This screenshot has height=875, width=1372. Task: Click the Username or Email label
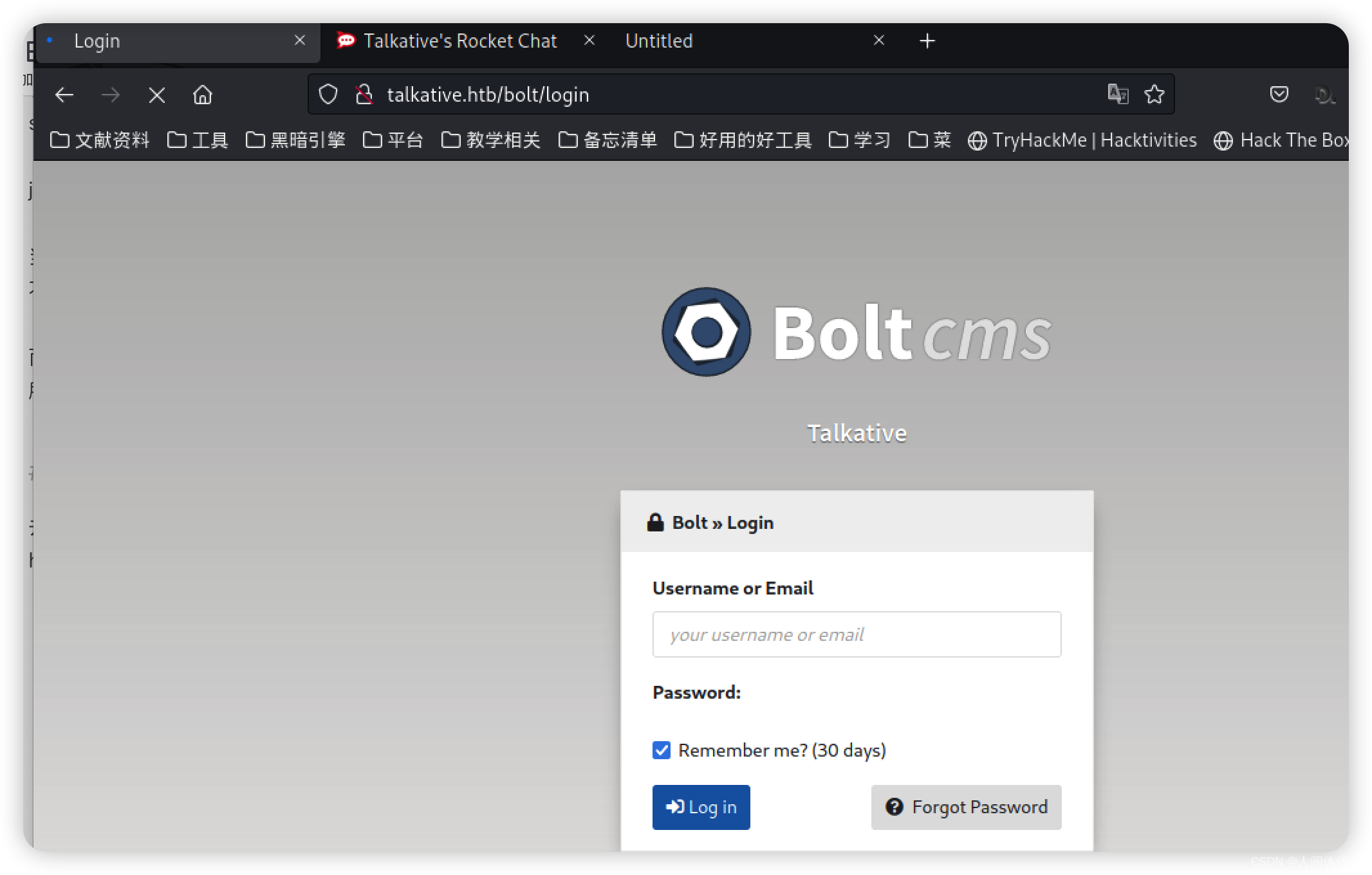[733, 588]
